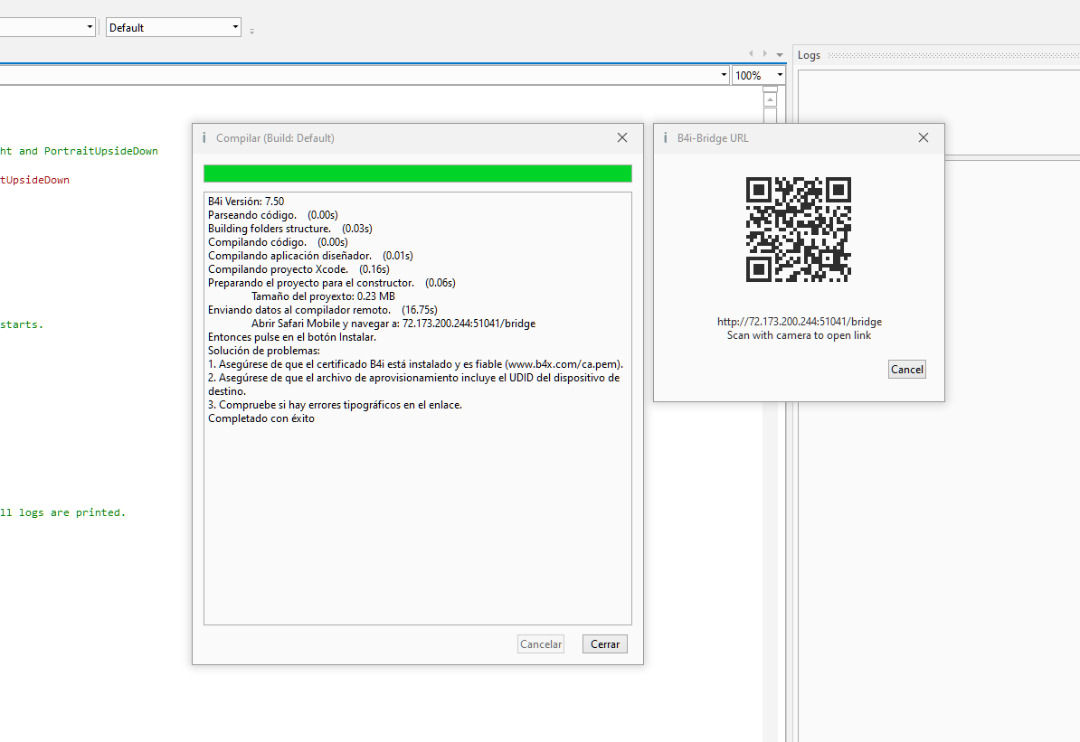Expand the sub selector dropdown left of zoom
This screenshot has width=1080, height=742.
pos(723,75)
